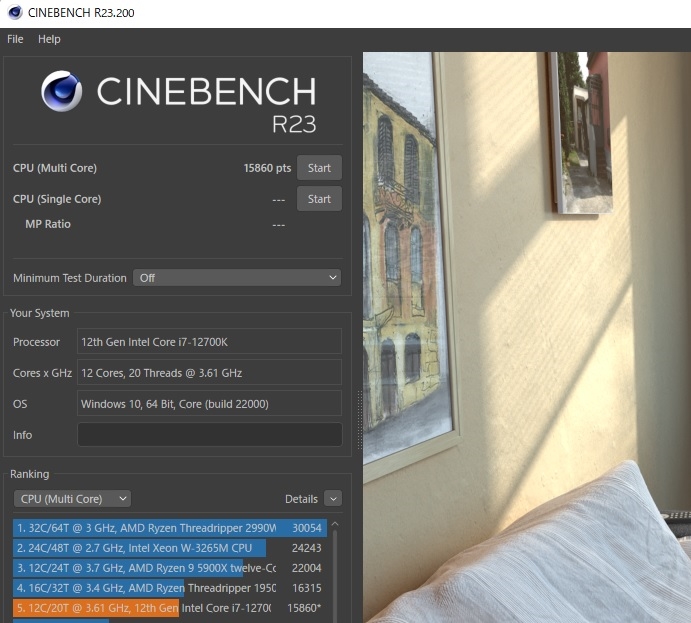Screen dimensions: 691x623
Task: Click the Cores x GHz field
Action: (209, 373)
